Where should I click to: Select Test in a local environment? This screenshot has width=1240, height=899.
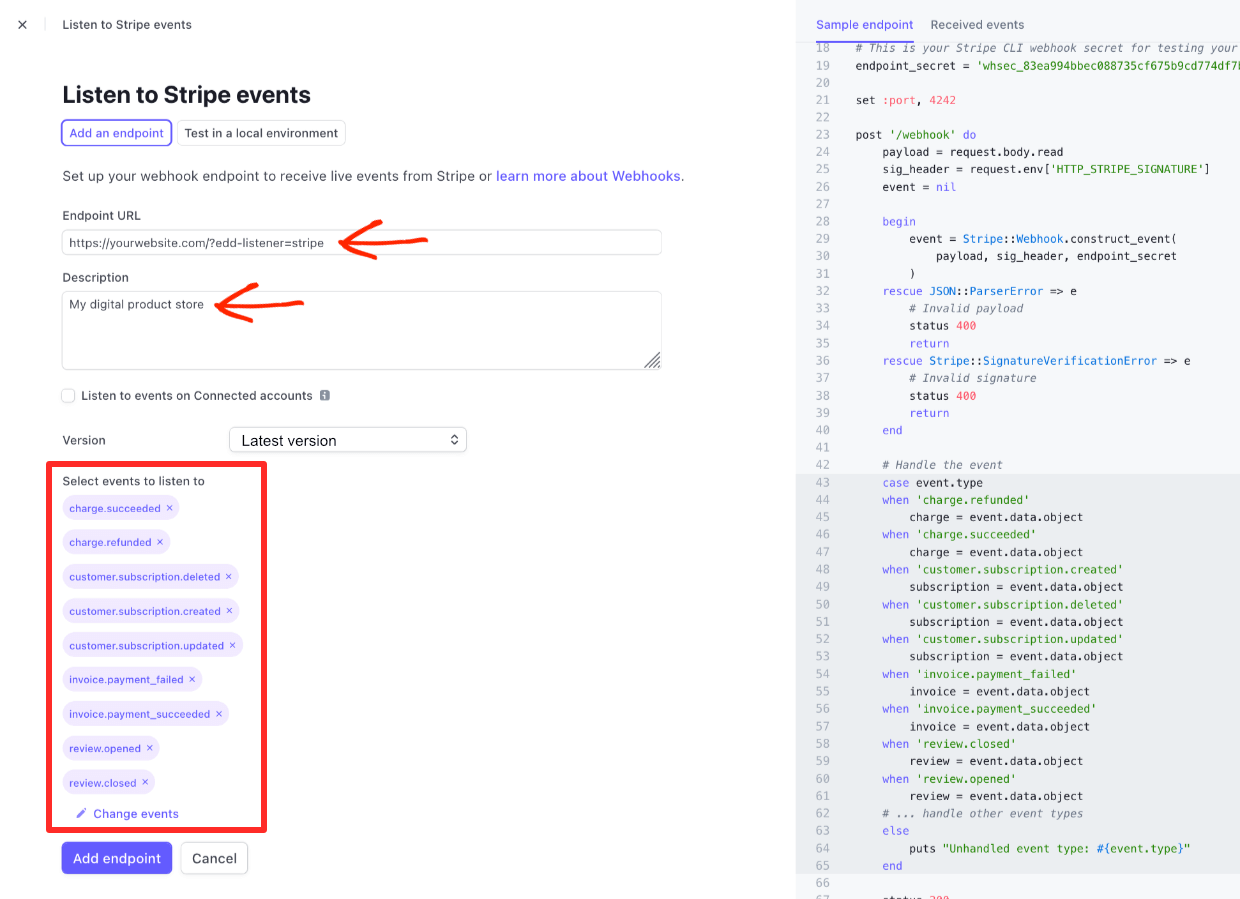(x=261, y=133)
